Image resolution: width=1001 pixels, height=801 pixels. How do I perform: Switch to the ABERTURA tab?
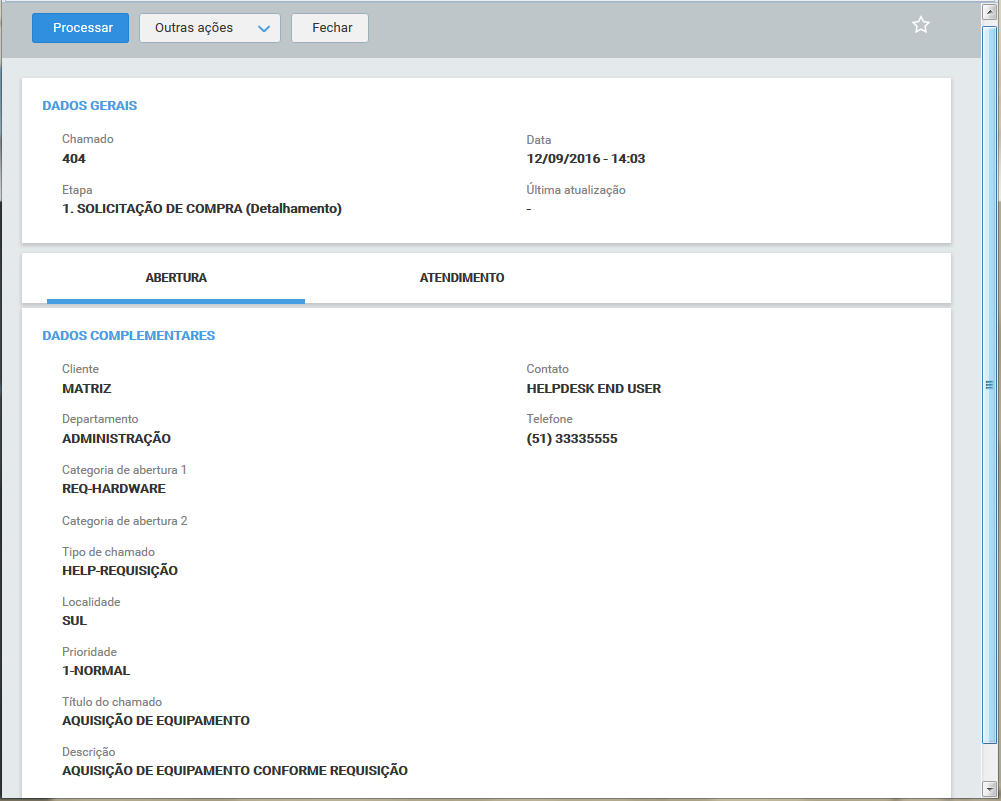[176, 278]
